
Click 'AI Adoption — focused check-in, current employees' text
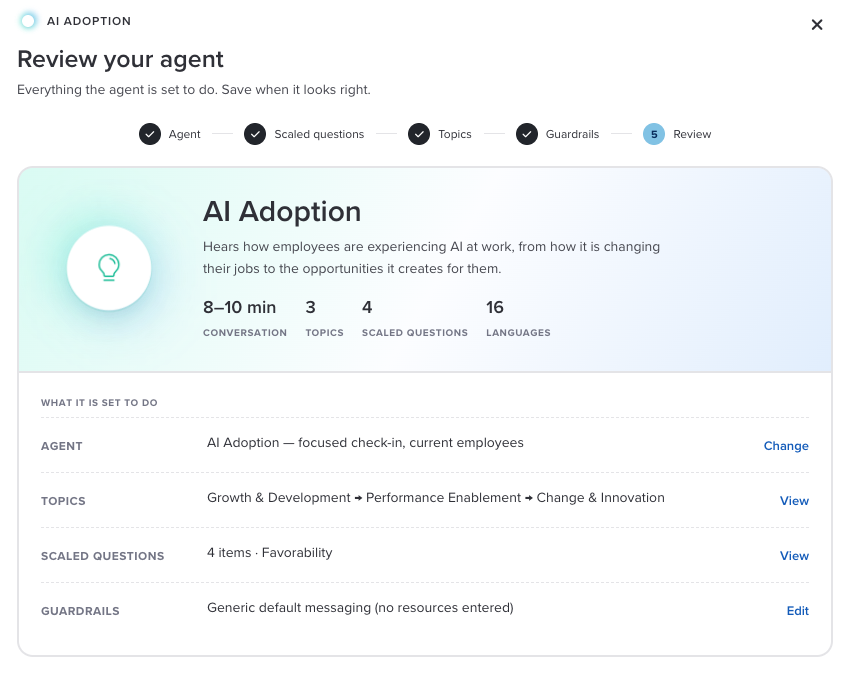[365, 443]
